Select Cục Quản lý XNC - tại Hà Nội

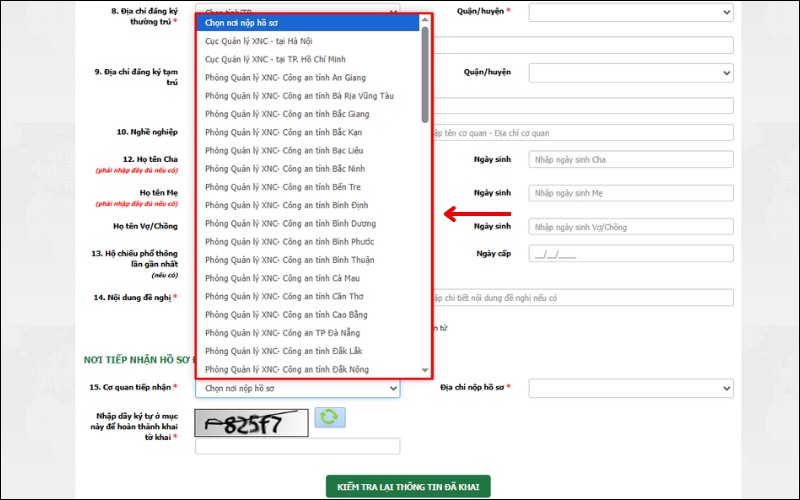[x=260, y=41]
